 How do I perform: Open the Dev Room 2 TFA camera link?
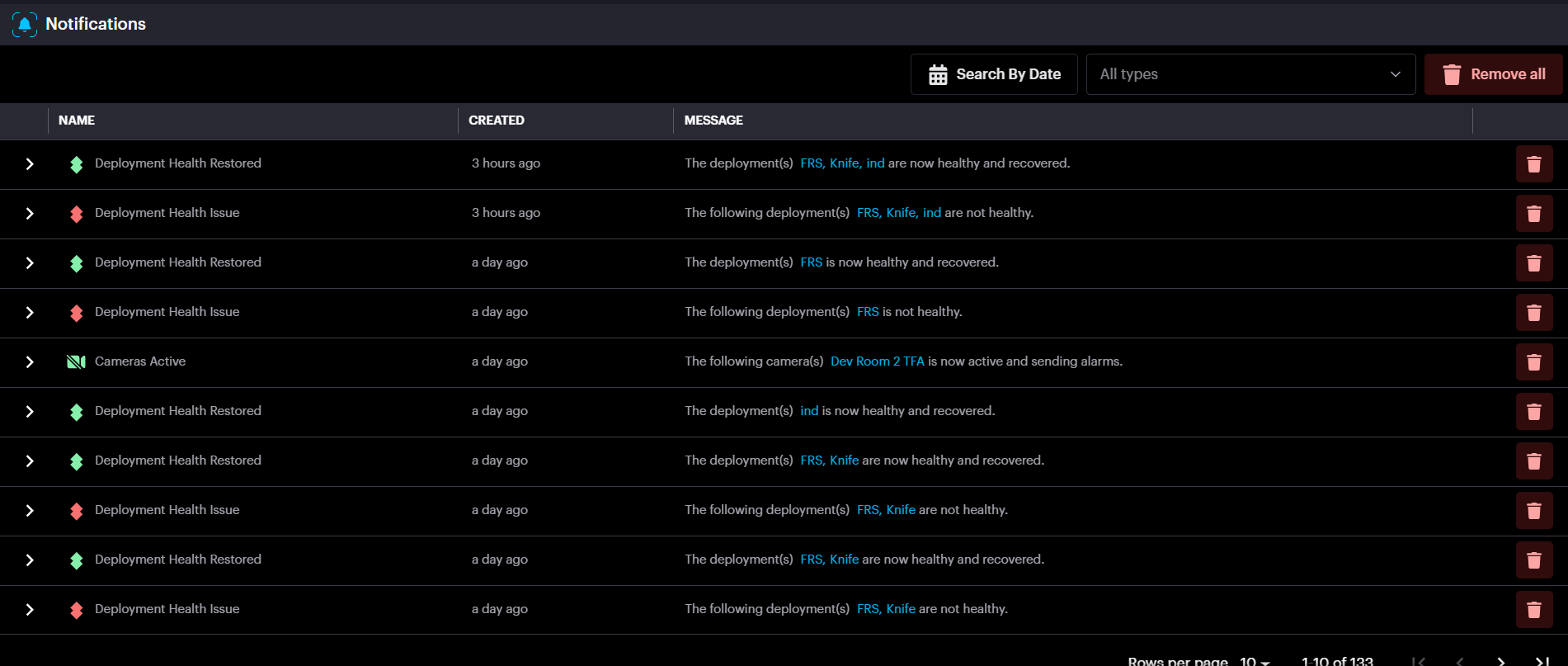pos(877,361)
